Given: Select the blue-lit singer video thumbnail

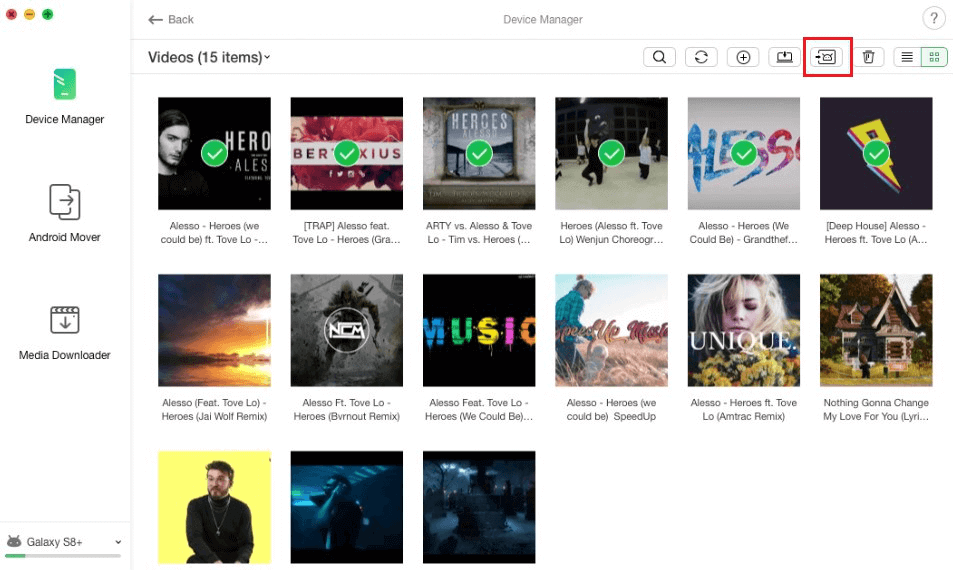Looking at the screenshot, I should [346, 507].
